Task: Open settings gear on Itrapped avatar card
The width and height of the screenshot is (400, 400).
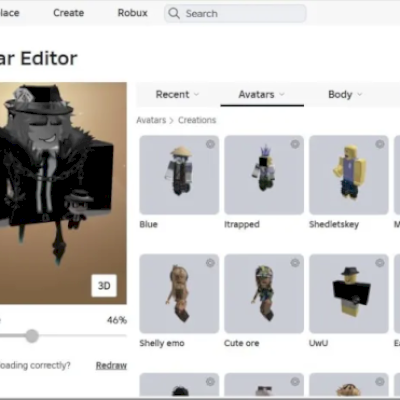Action: point(295,144)
